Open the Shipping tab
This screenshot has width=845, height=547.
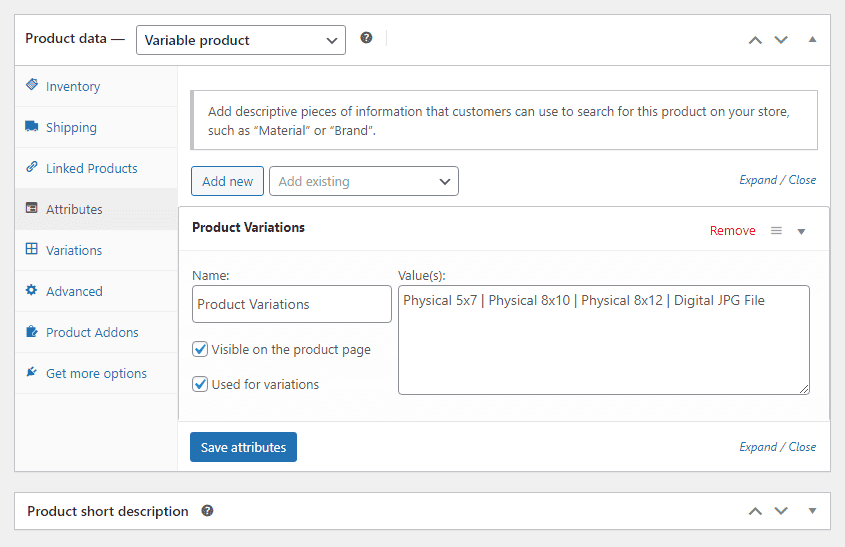96,127
